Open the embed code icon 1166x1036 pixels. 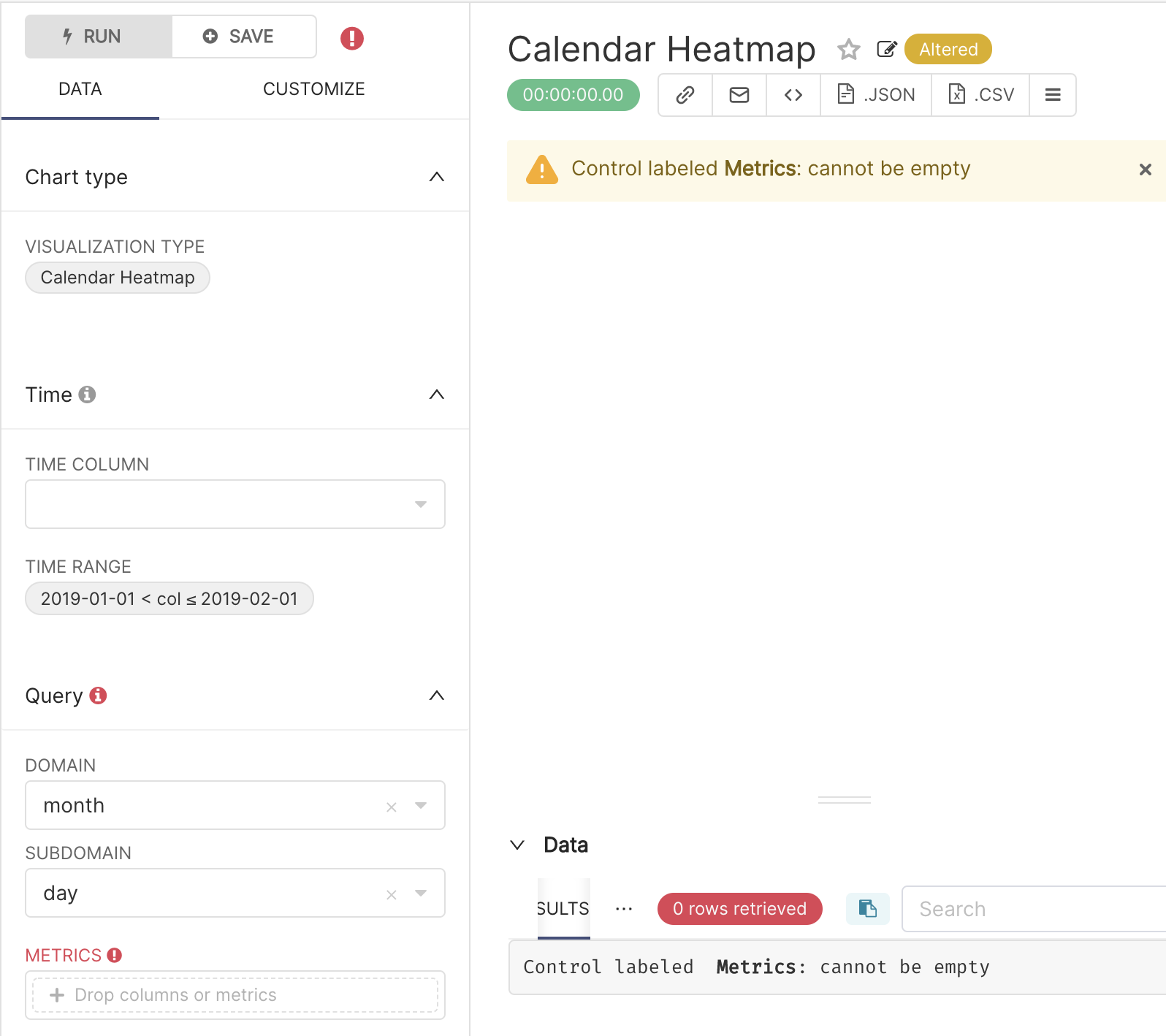tap(793, 95)
